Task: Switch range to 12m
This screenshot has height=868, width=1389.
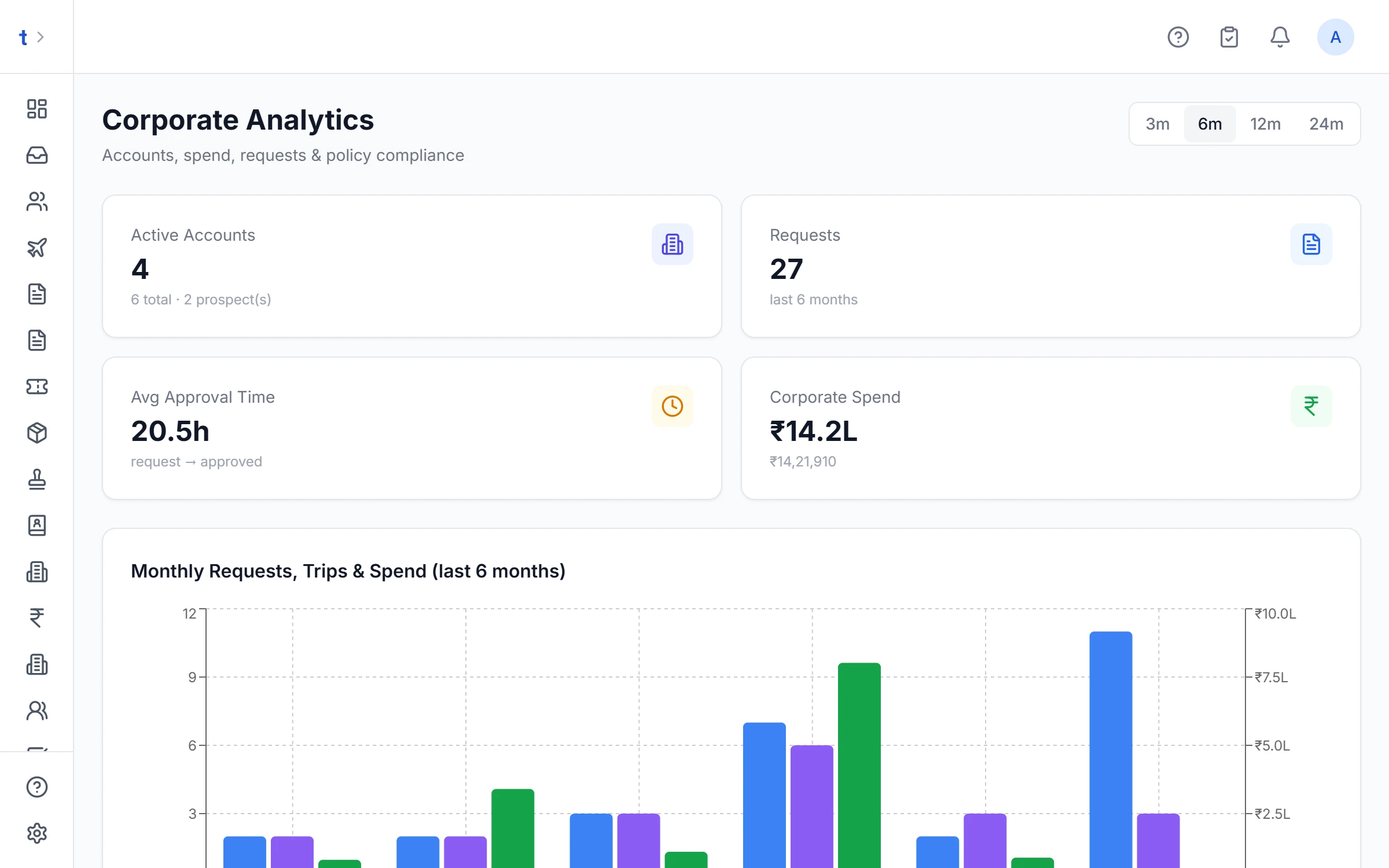Action: 1265,124
